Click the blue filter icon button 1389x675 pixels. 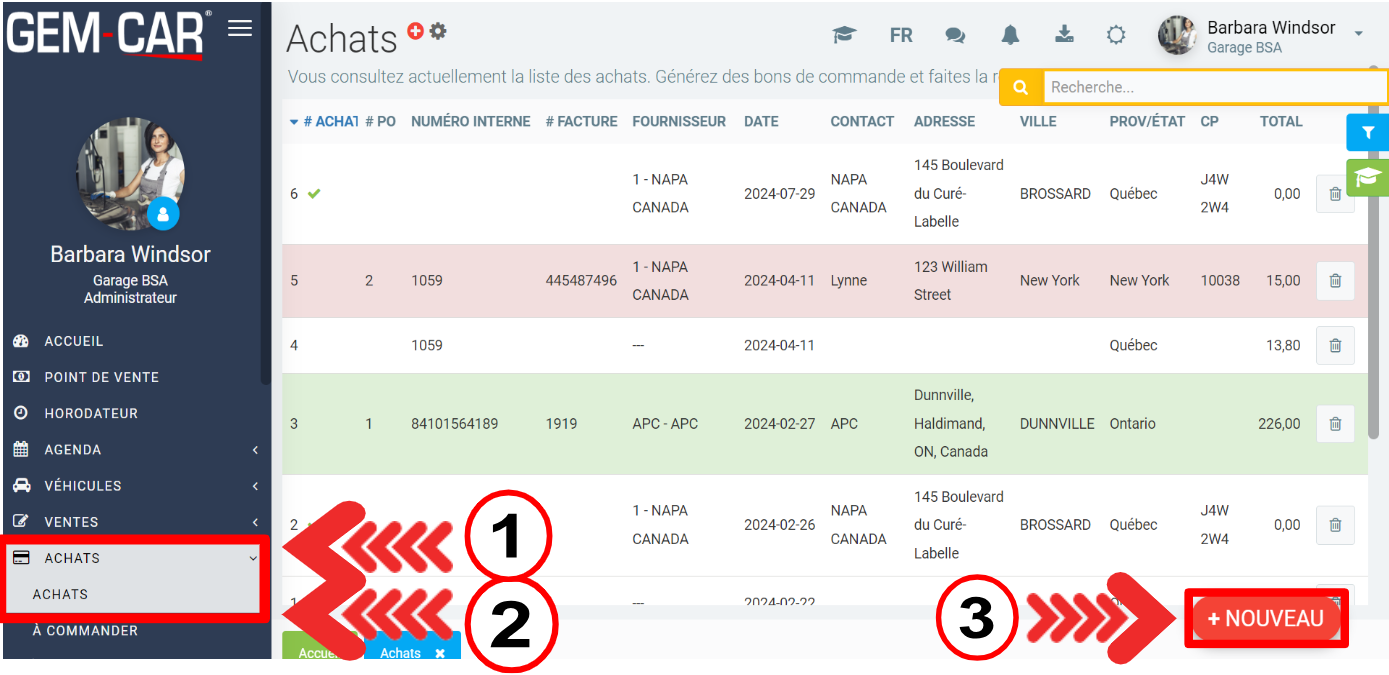point(1367,132)
